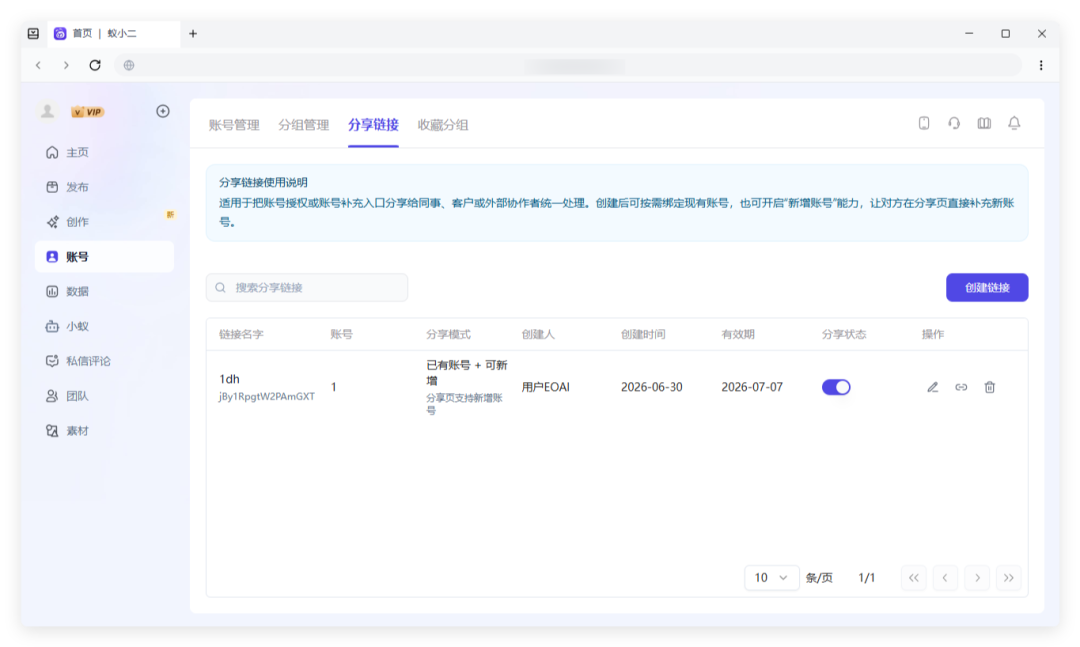Click the browser address bar
This screenshot has height=647, width=1080.
click(x=568, y=65)
